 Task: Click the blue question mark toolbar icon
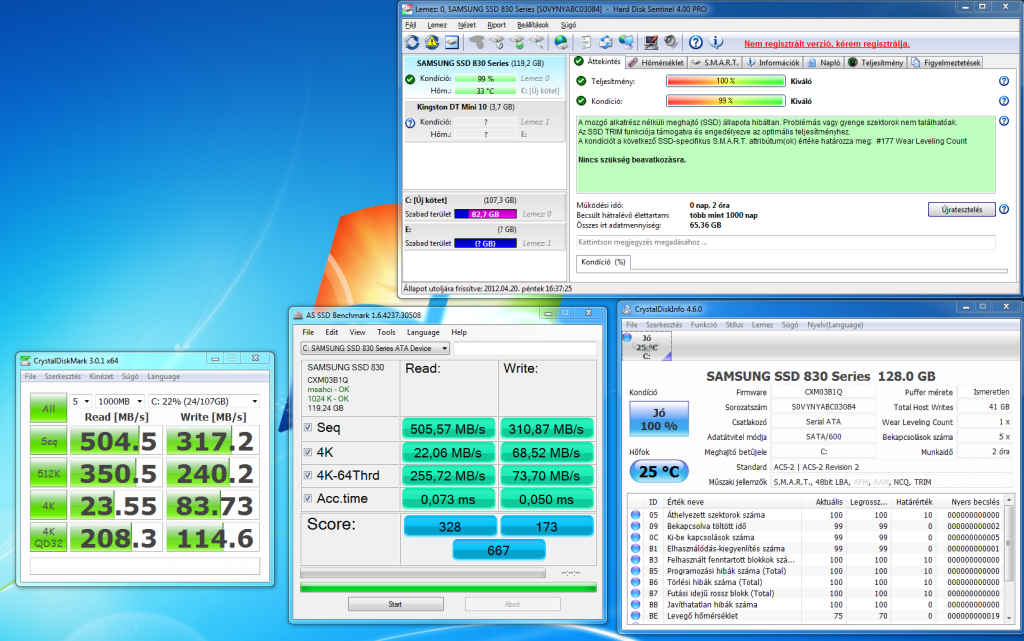pos(696,42)
